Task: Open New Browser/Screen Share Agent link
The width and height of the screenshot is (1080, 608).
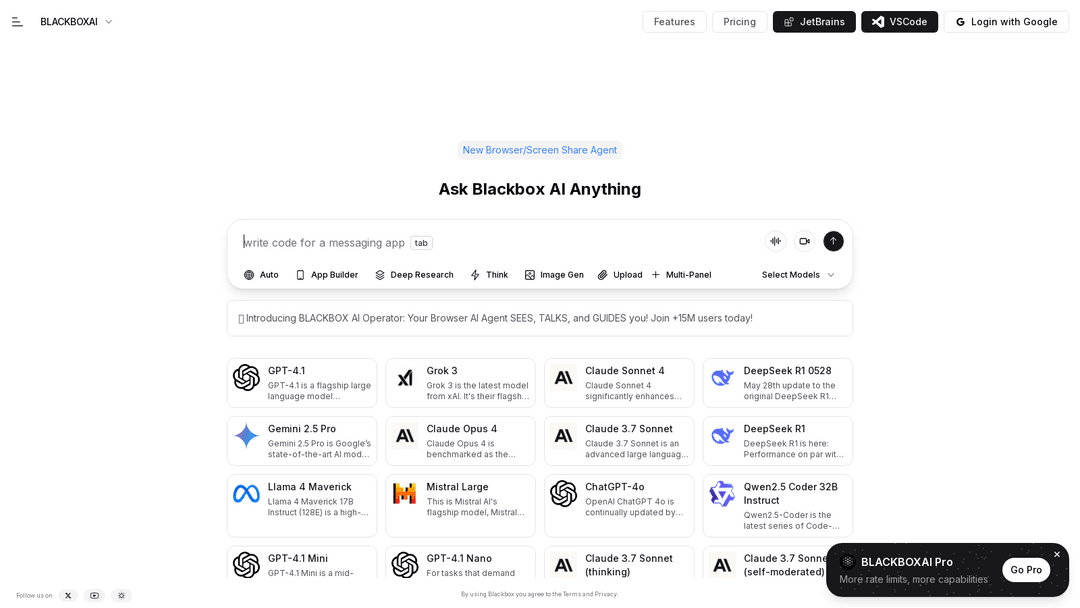Action: tap(540, 150)
